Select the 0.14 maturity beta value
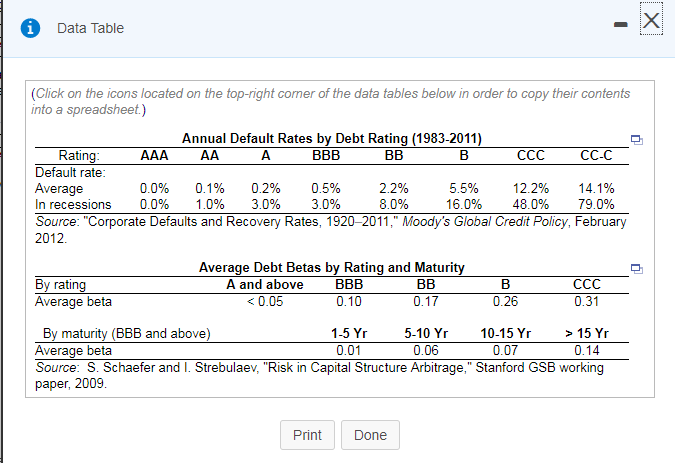The width and height of the screenshot is (675, 463). pos(586,350)
